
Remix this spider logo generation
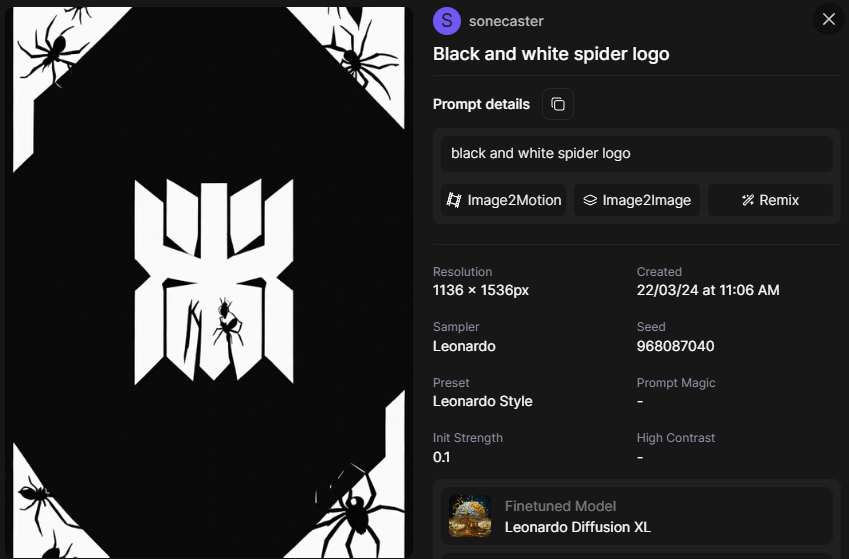(770, 200)
